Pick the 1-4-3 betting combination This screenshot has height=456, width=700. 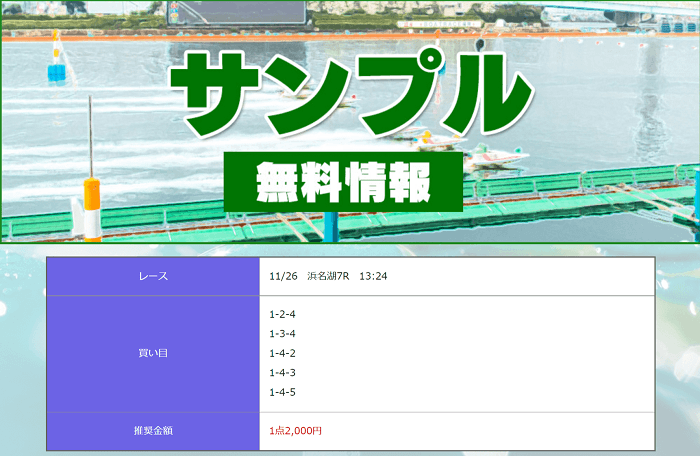(x=283, y=372)
